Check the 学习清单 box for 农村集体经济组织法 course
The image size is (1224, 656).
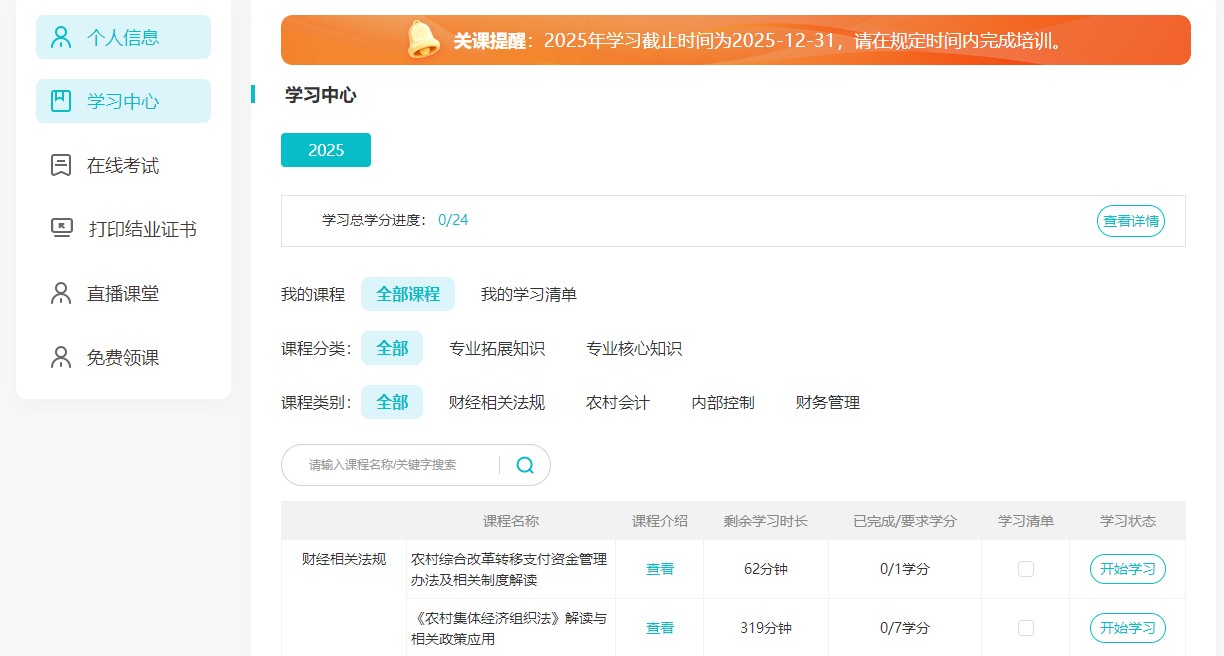(1025, 628)
